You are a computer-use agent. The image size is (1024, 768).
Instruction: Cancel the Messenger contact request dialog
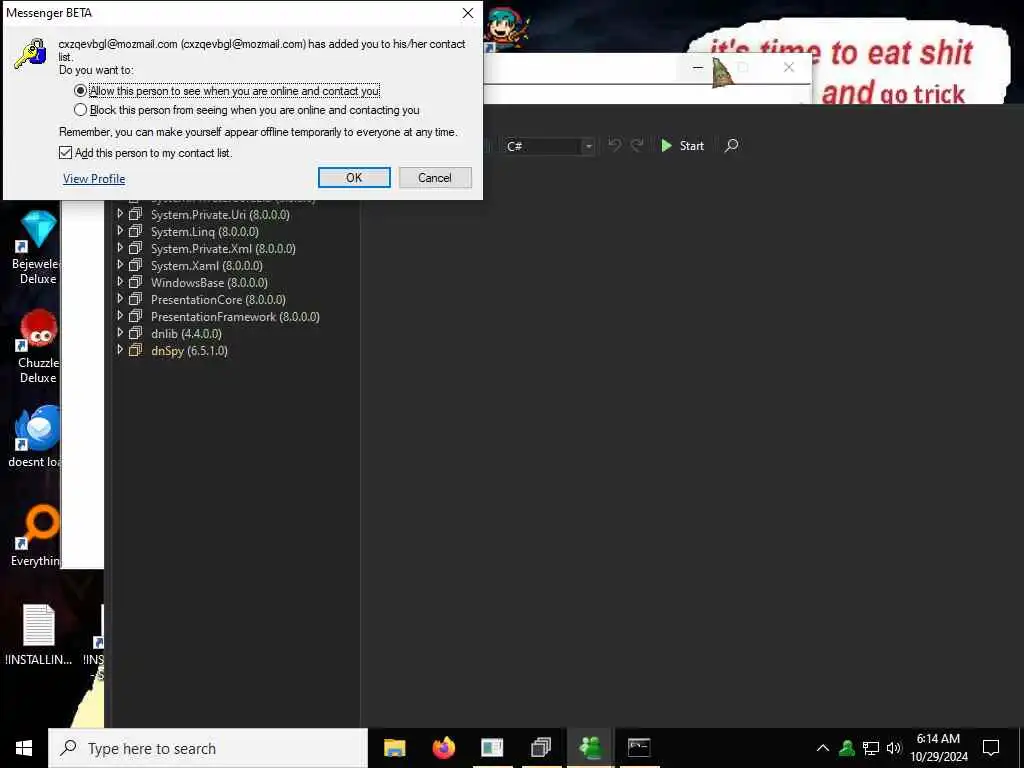(x=435, y=178)
